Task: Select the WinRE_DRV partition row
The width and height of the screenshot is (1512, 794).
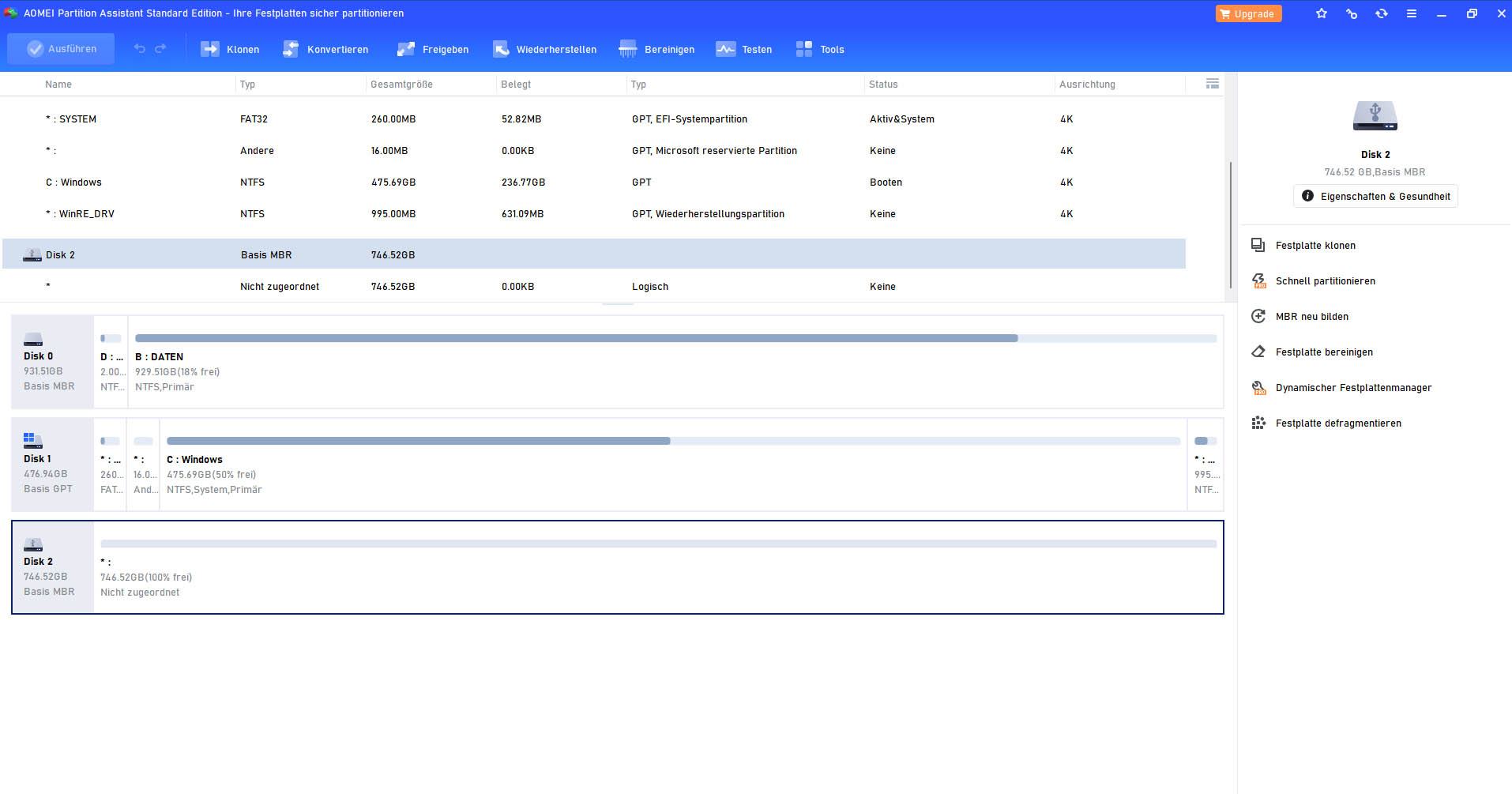Action: click(594, 214)
